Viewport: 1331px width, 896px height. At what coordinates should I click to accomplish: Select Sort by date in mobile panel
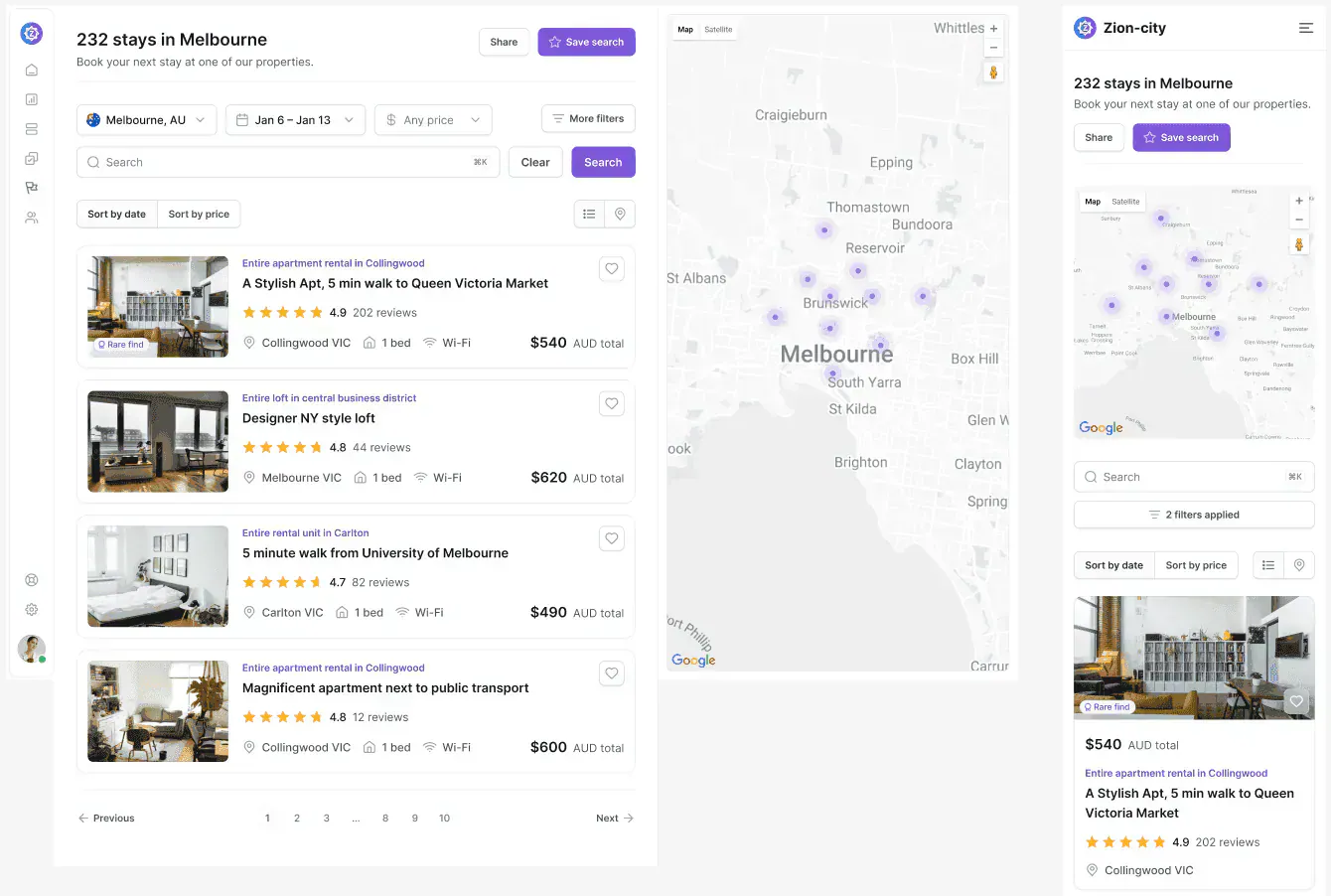coord(1114,565)
